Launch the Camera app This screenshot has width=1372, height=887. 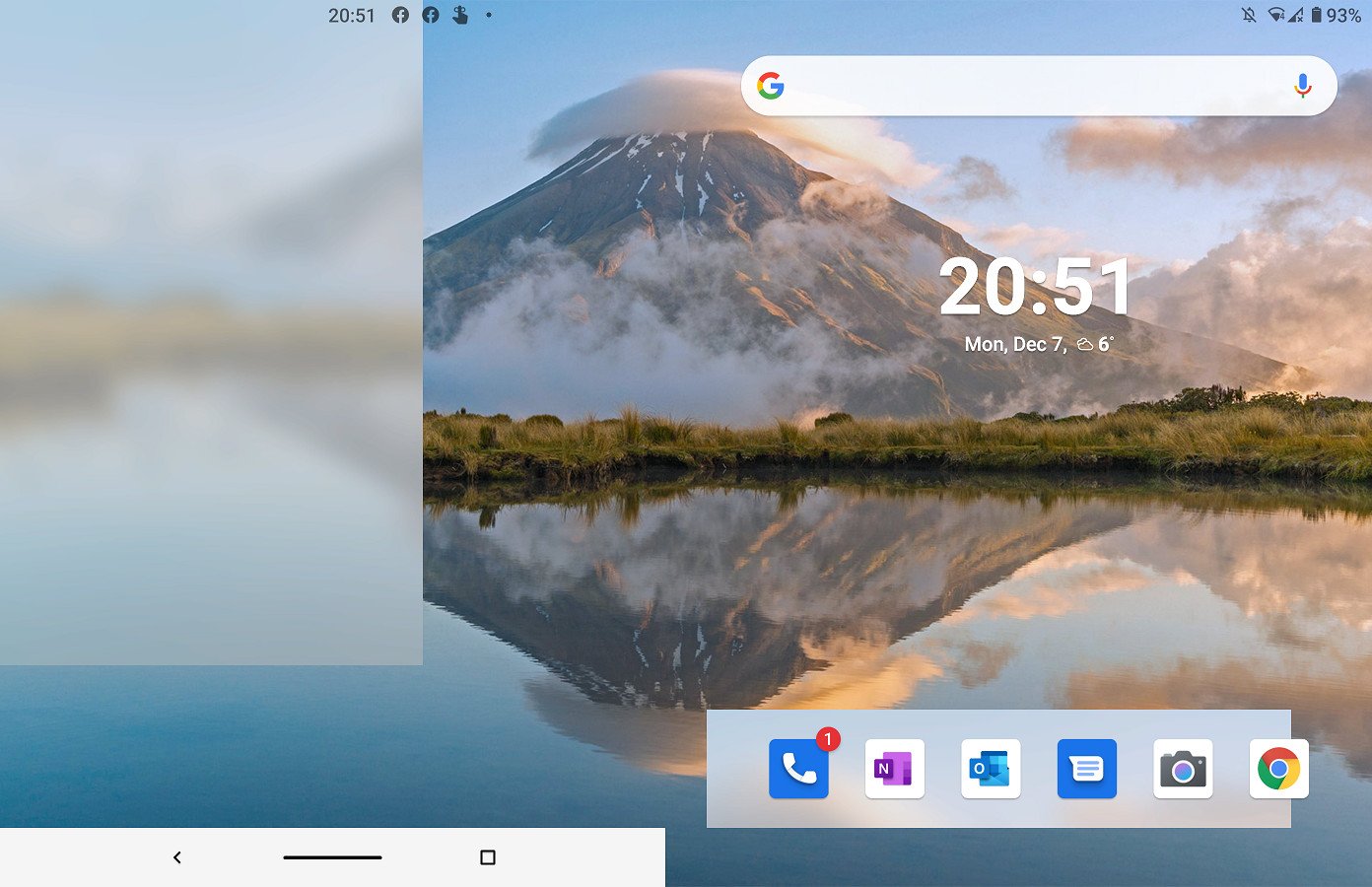(1183, 769)
